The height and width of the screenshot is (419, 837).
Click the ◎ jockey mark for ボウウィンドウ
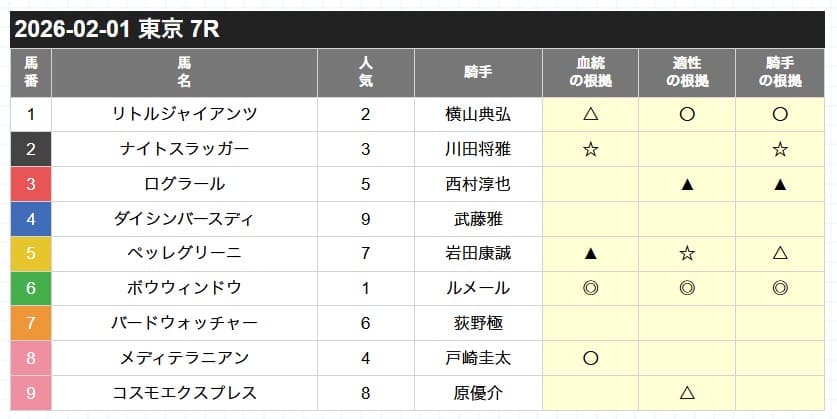(780, 288)
